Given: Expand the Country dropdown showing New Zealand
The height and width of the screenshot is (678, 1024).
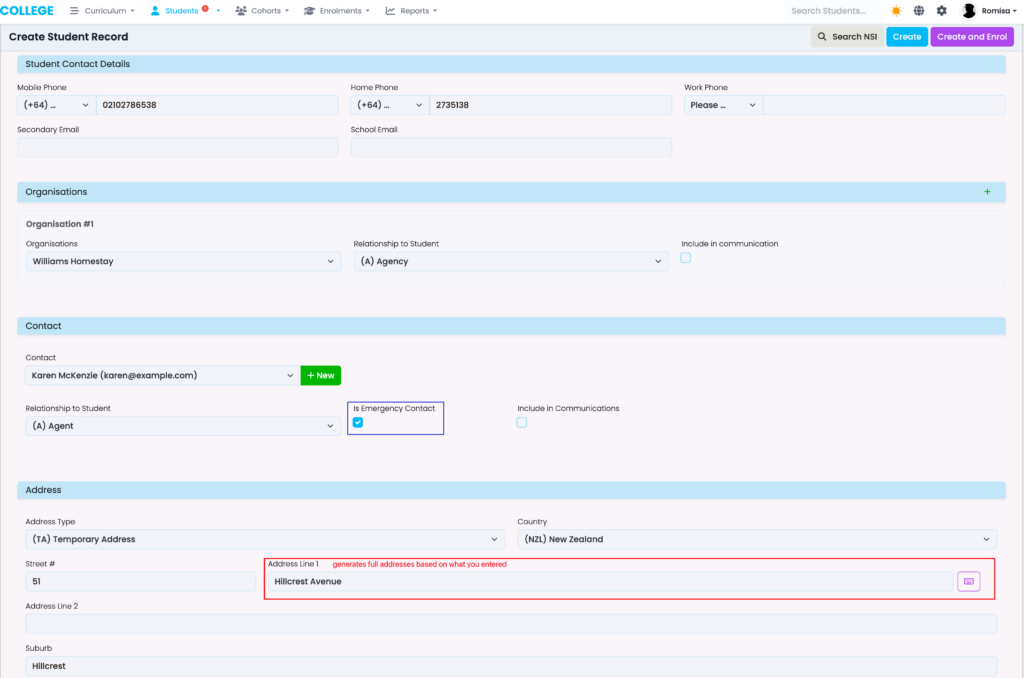Looking at the screenshot, I should point(756,539).
